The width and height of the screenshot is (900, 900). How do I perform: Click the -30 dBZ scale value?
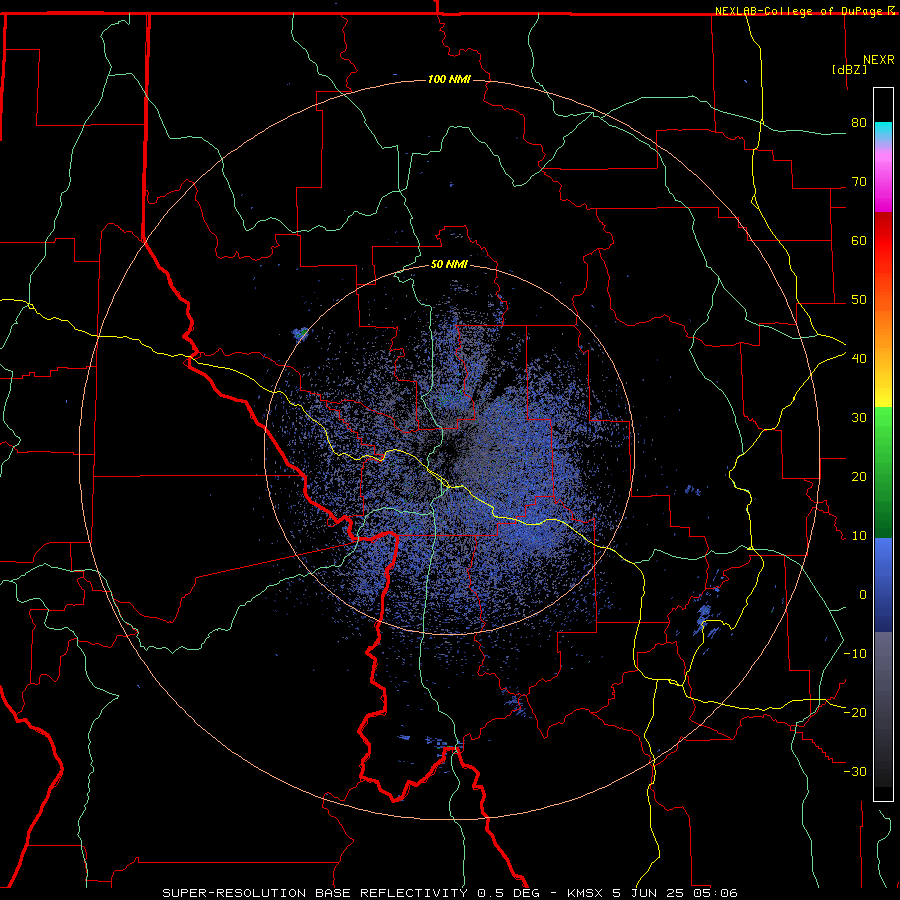pyautogui.click(x=855, y=771)
